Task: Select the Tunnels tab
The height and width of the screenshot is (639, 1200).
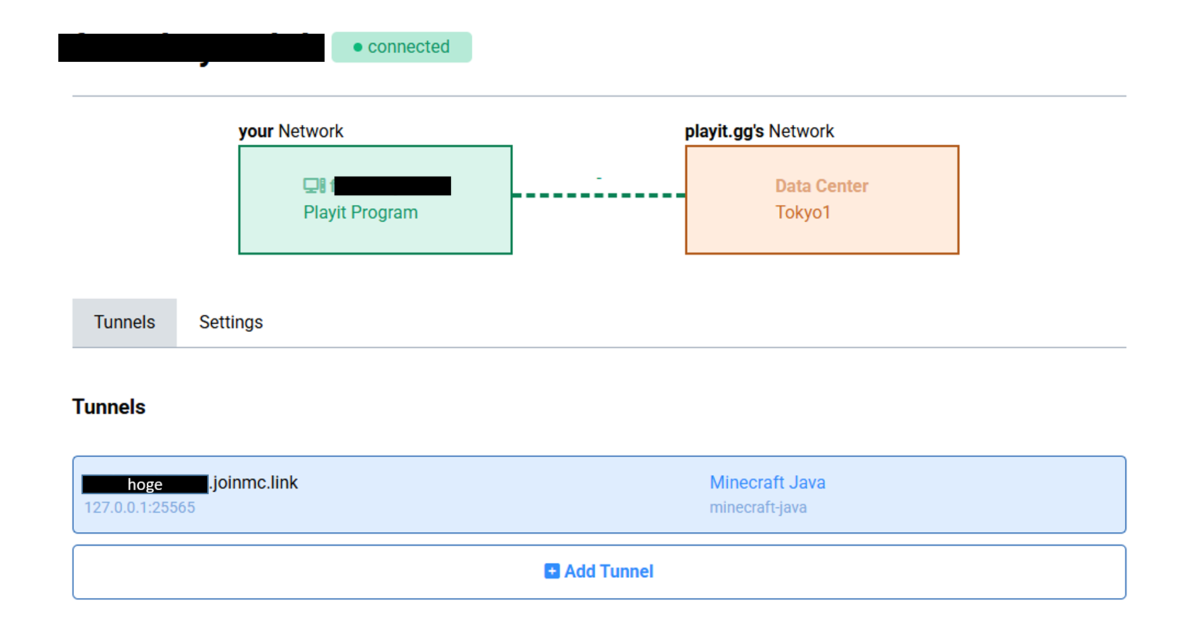Action: [124, 322]
